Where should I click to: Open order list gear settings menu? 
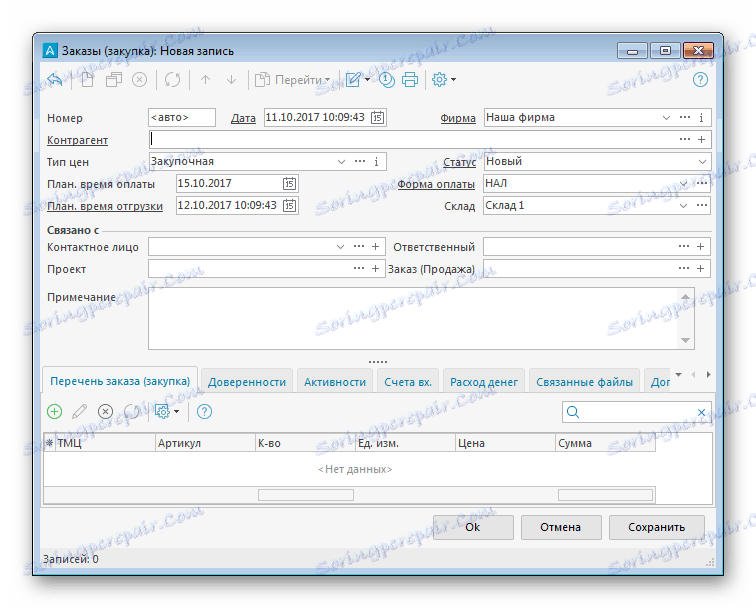point(167,412)
